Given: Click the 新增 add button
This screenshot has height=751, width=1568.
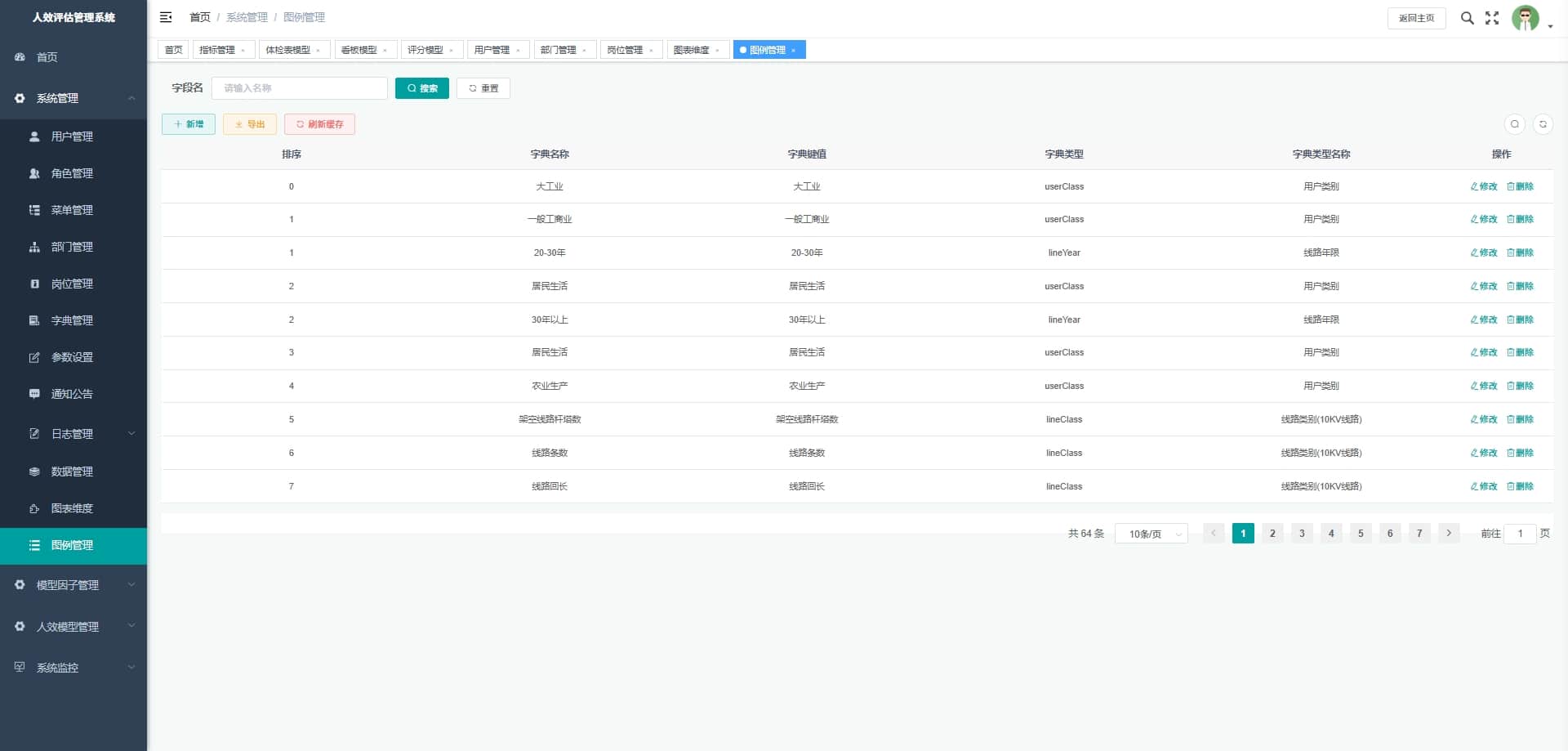Looking at the screenshot, I should coord(189,124).
